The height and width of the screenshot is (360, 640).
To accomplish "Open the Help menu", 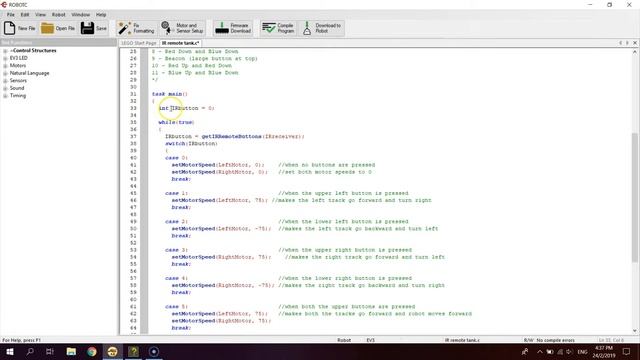I will 101,15.
